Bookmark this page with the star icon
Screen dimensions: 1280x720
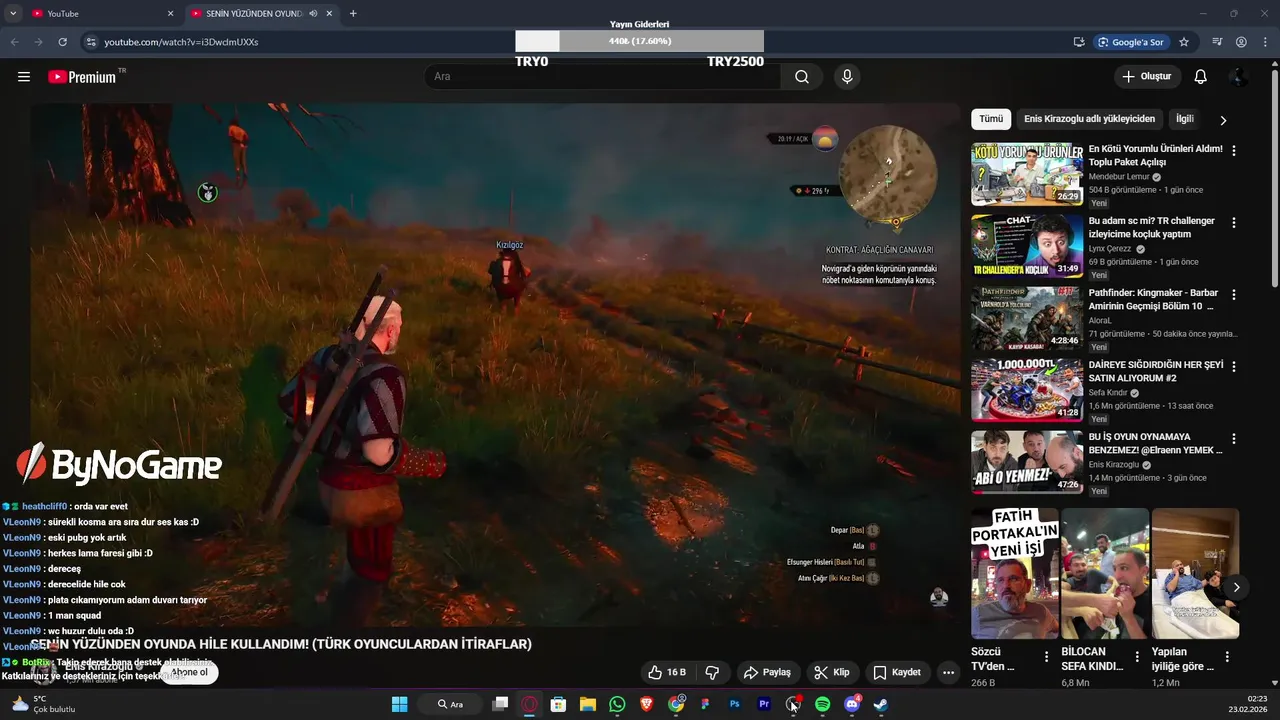1184,42
